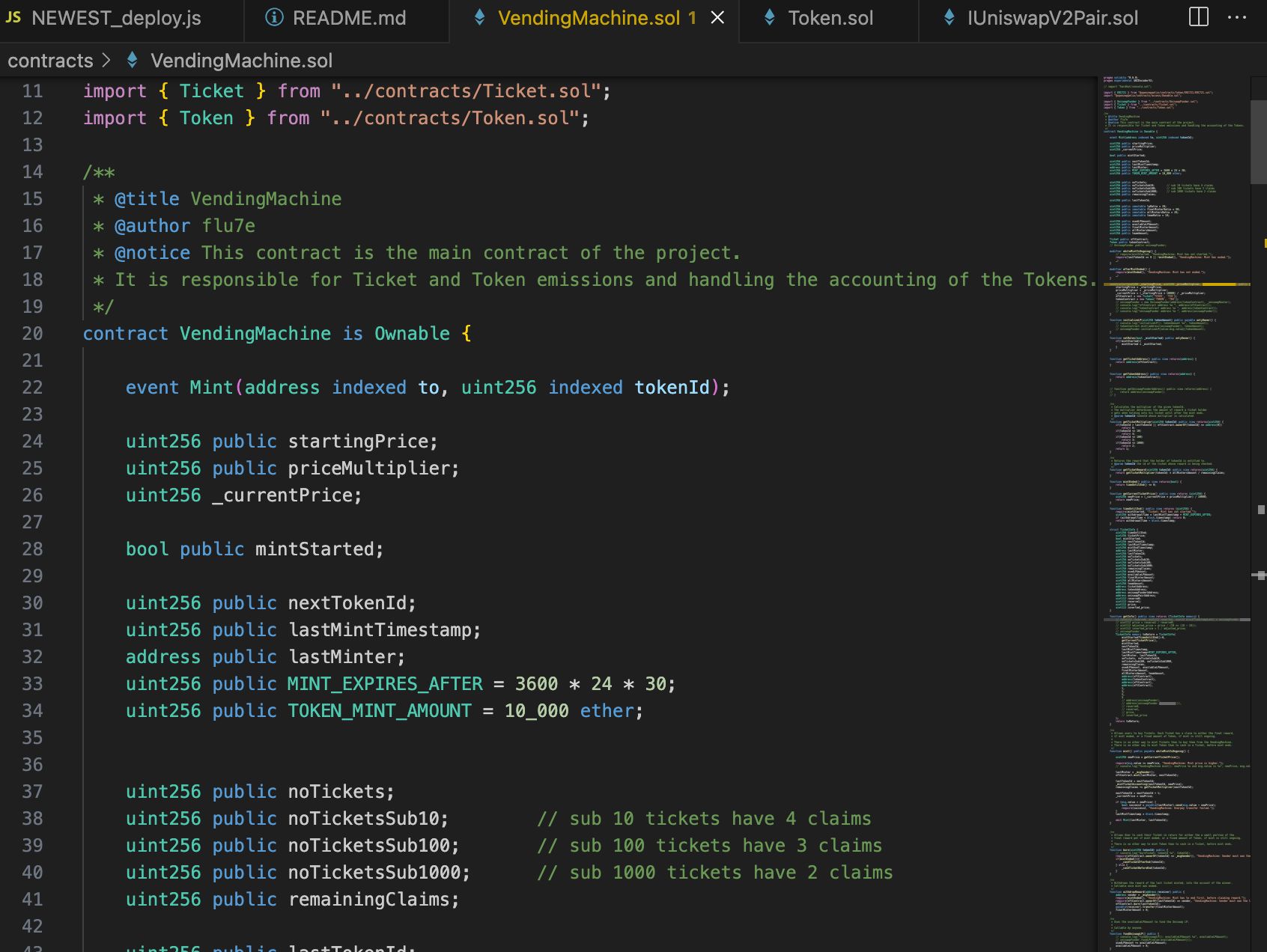Click the JS icon on NEWEST_deploy.js tab
Screen dimensions: 1267x952
[x=13, y=17]
